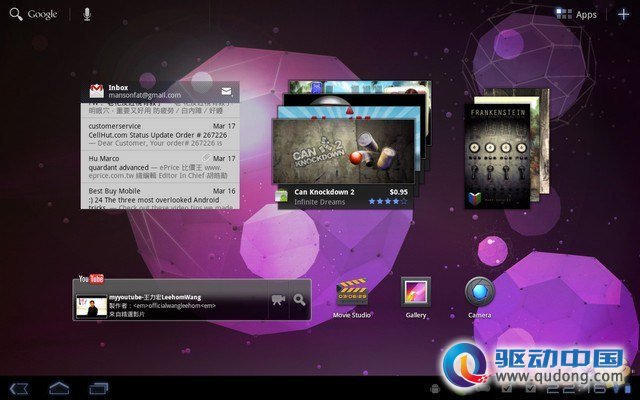Screen dimensions: 640x400
Task: Open the YouTube logo on the widget
Action: coord(91,279)
